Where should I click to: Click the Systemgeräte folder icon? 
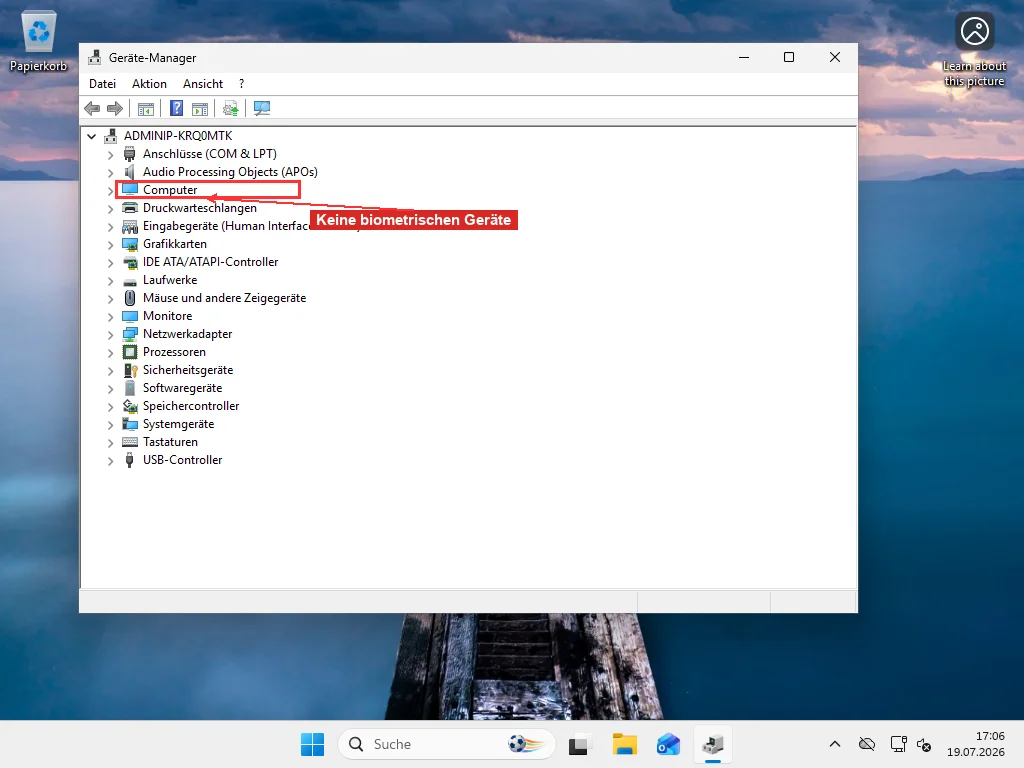pyautogui.click(x=130, y=424)
